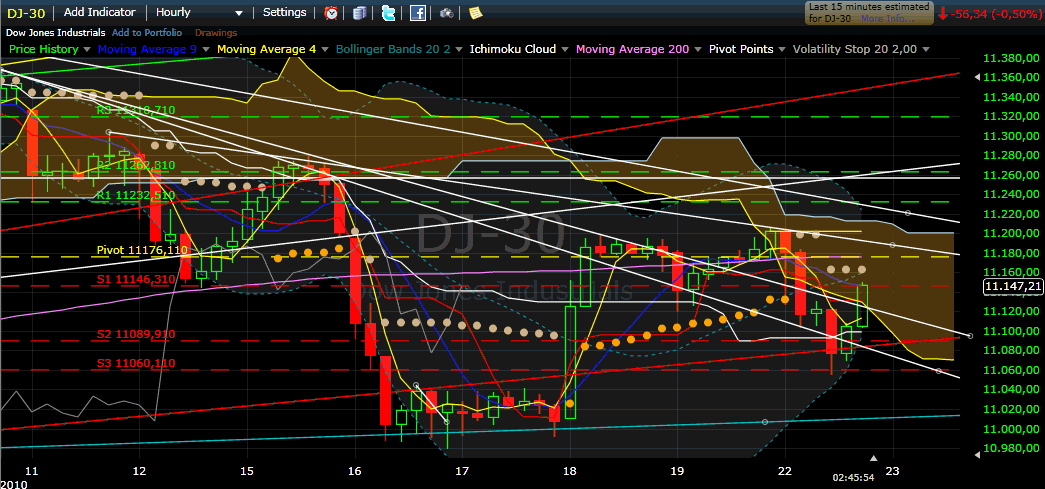Click date label 22 on time axis
This screenshot has width=1045, height=489.
coord(785,472)
